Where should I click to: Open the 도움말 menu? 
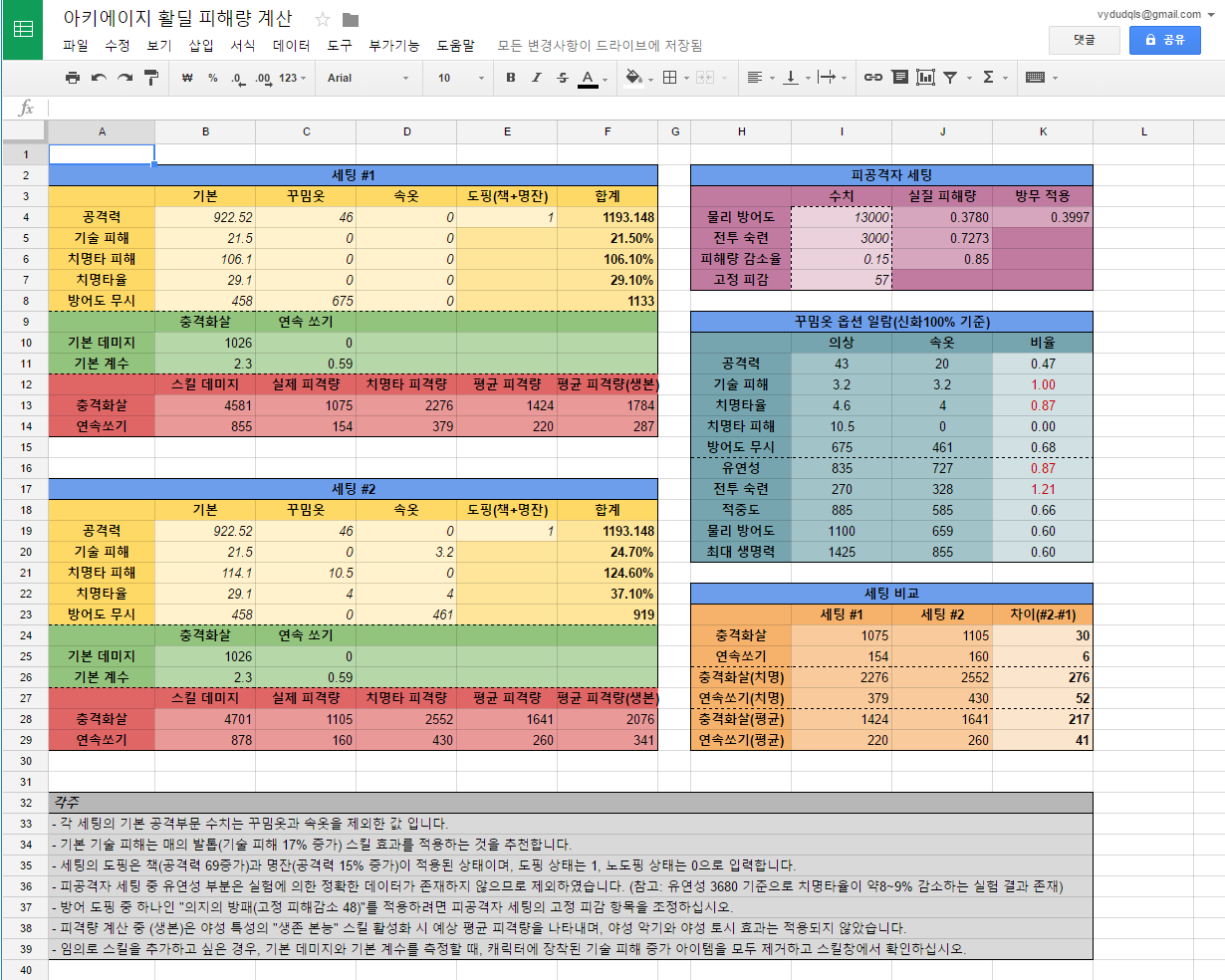point(455,46)
